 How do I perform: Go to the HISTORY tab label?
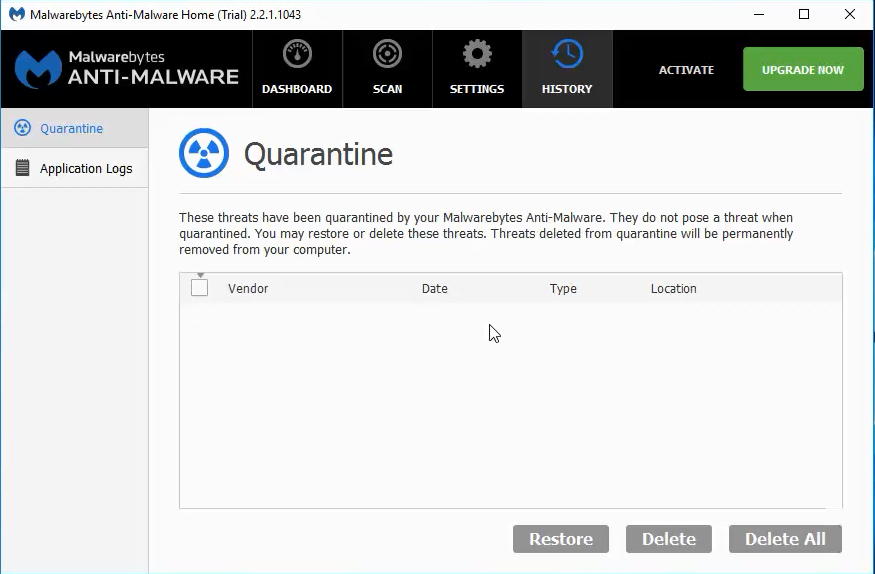(x=567, y=89)
